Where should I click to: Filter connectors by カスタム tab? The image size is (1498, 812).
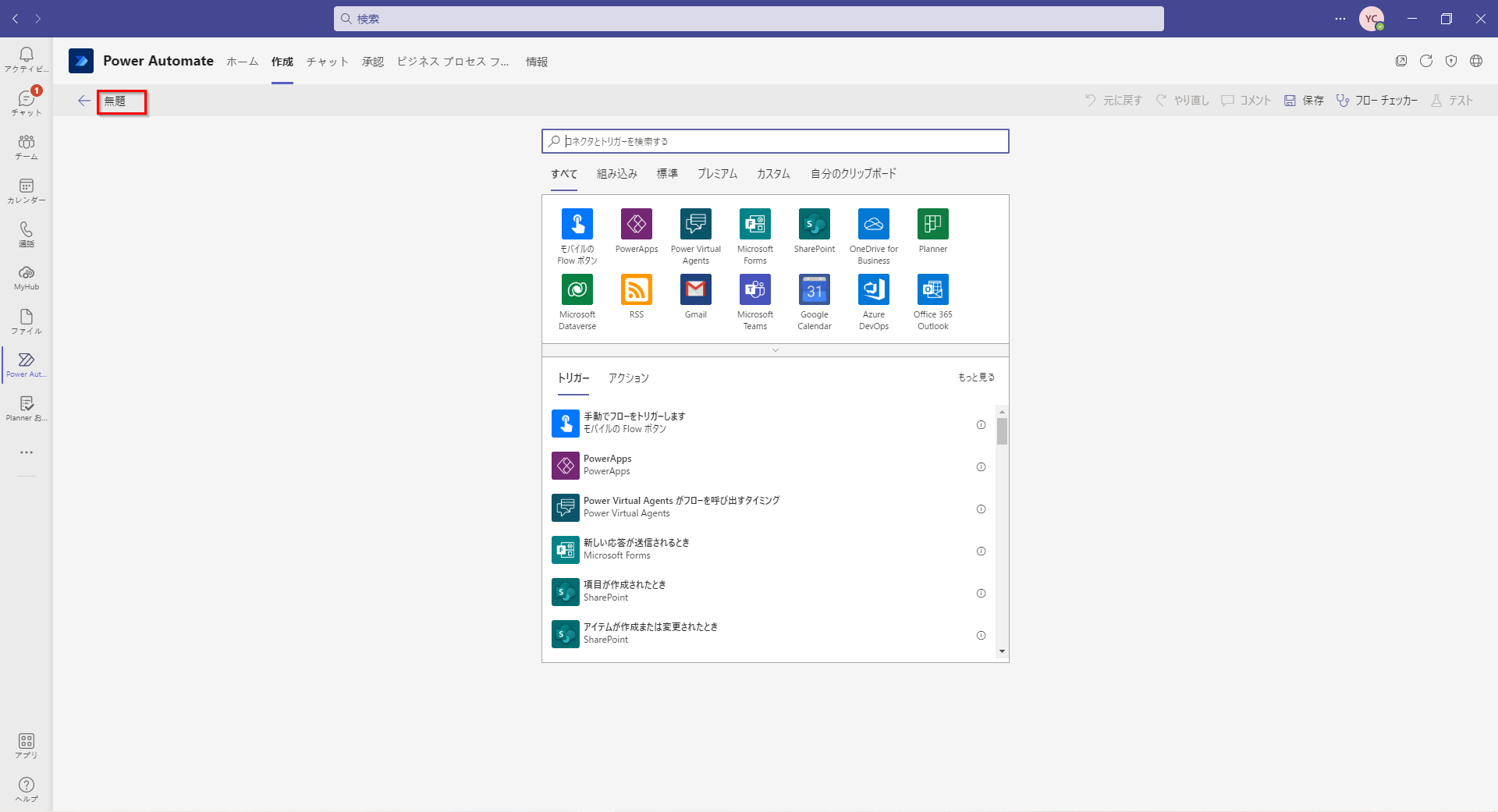(x=773, y=174)
